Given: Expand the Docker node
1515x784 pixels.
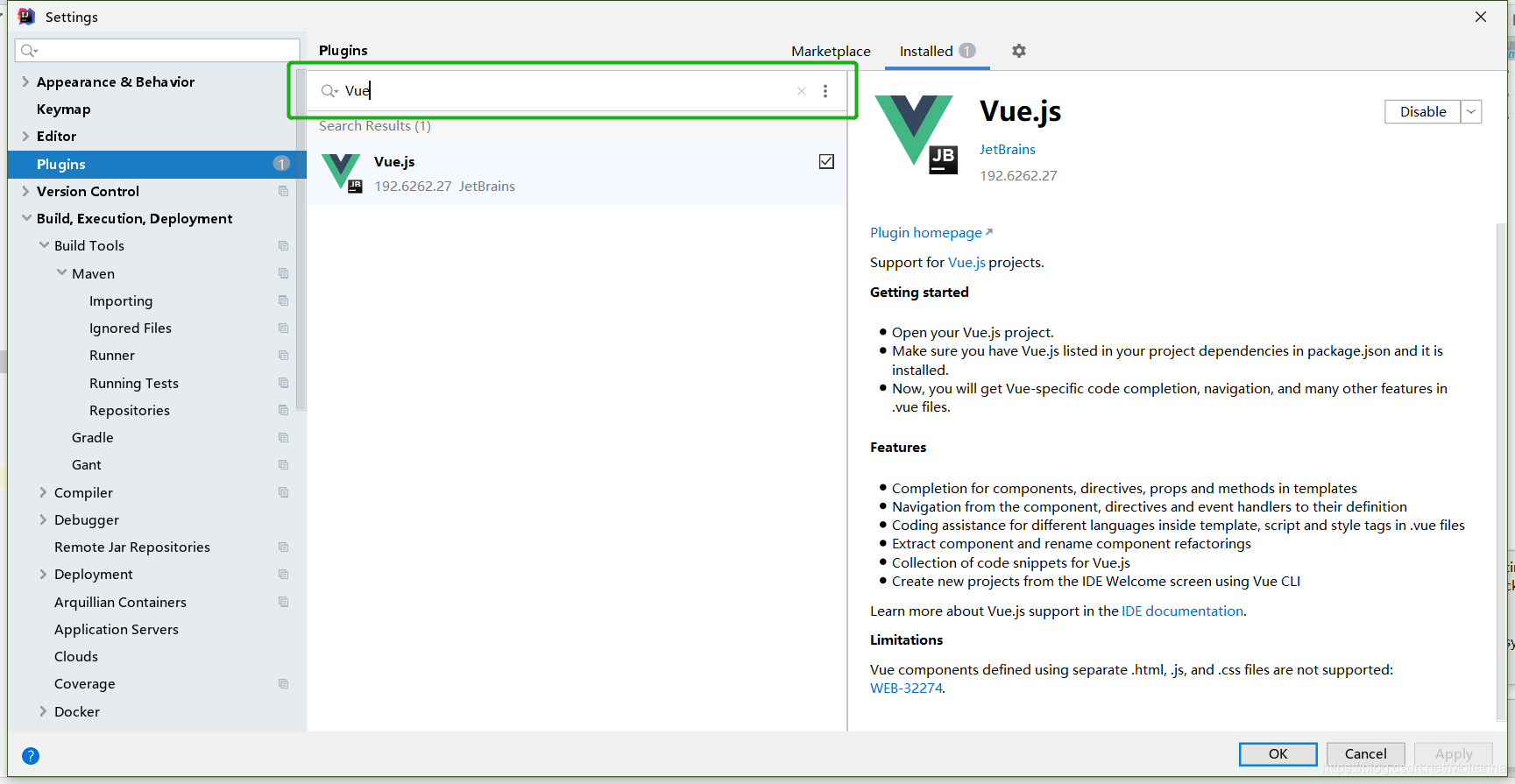Looking at the screenshot, I should [43, 711].
